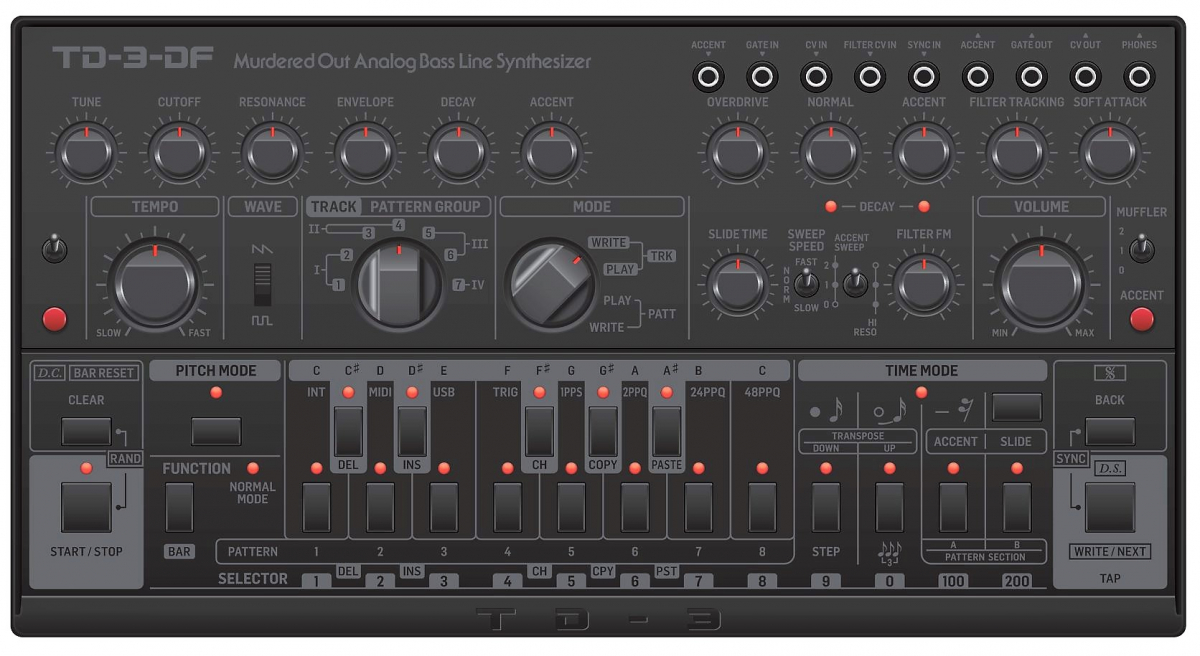The height and width of the screenshot is (656, 1200).
Task: Toggle the ACCENT SWEEP switch
Action: (853, 284)
